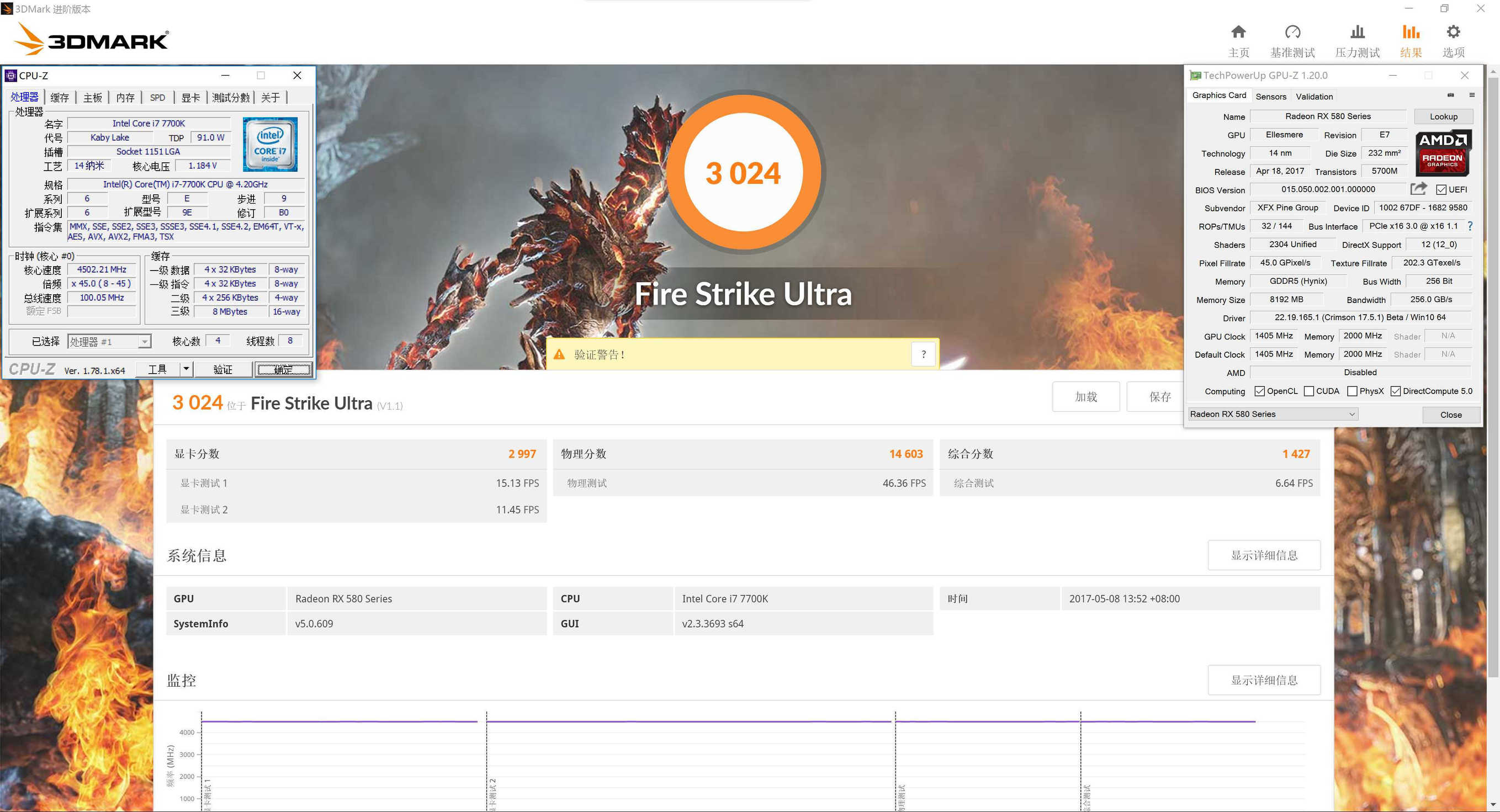Click the 加载 load button
Screen dimensions: 1500x812
pyautogui.click(x=1085, y=397)
